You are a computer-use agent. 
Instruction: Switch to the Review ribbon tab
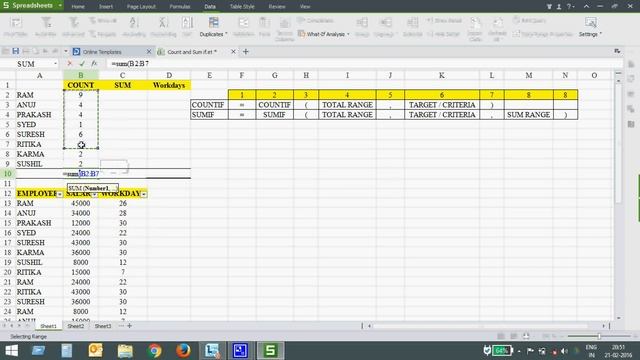tap(277, 7)
